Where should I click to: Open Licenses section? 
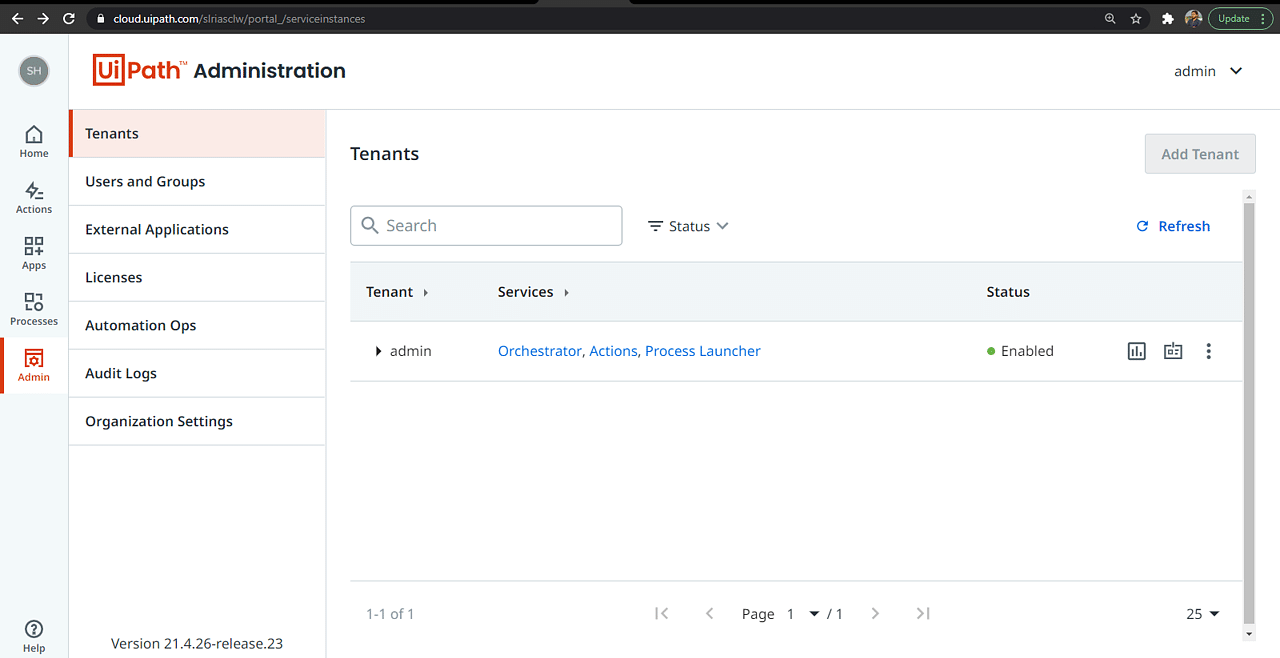coord(198,277)
